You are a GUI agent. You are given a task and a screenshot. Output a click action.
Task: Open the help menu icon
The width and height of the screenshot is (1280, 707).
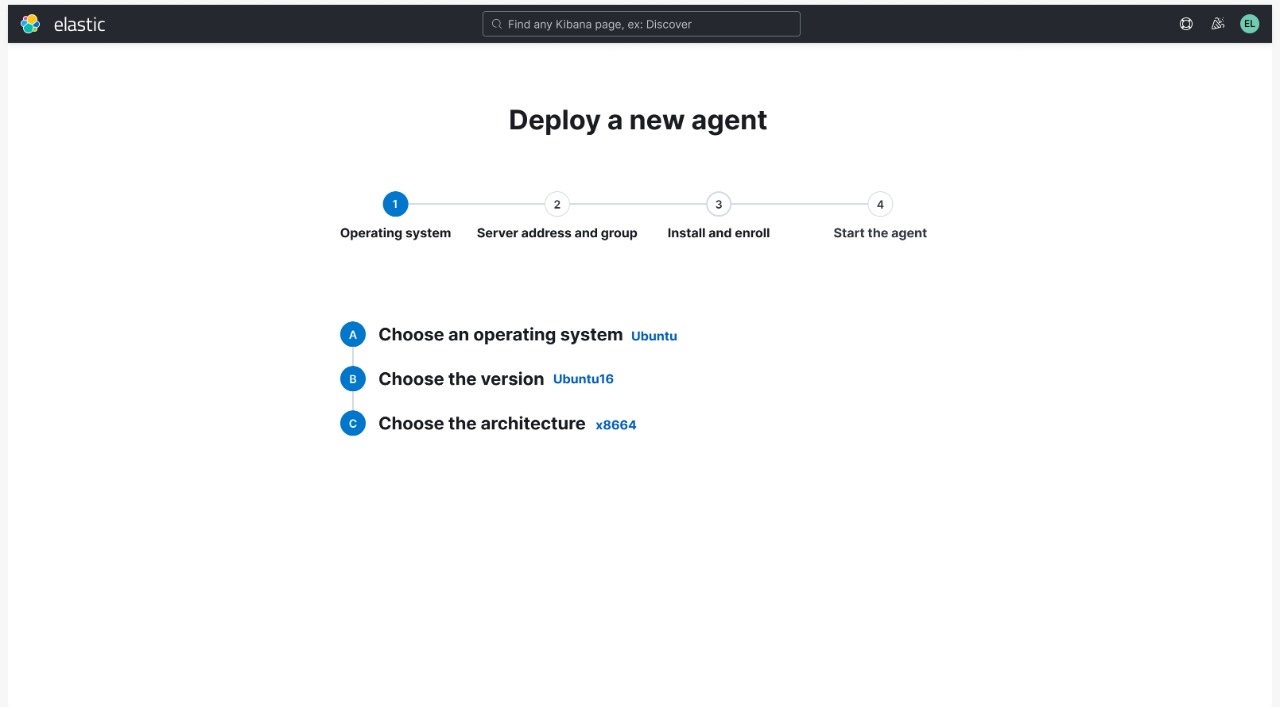pos(1186,23)
